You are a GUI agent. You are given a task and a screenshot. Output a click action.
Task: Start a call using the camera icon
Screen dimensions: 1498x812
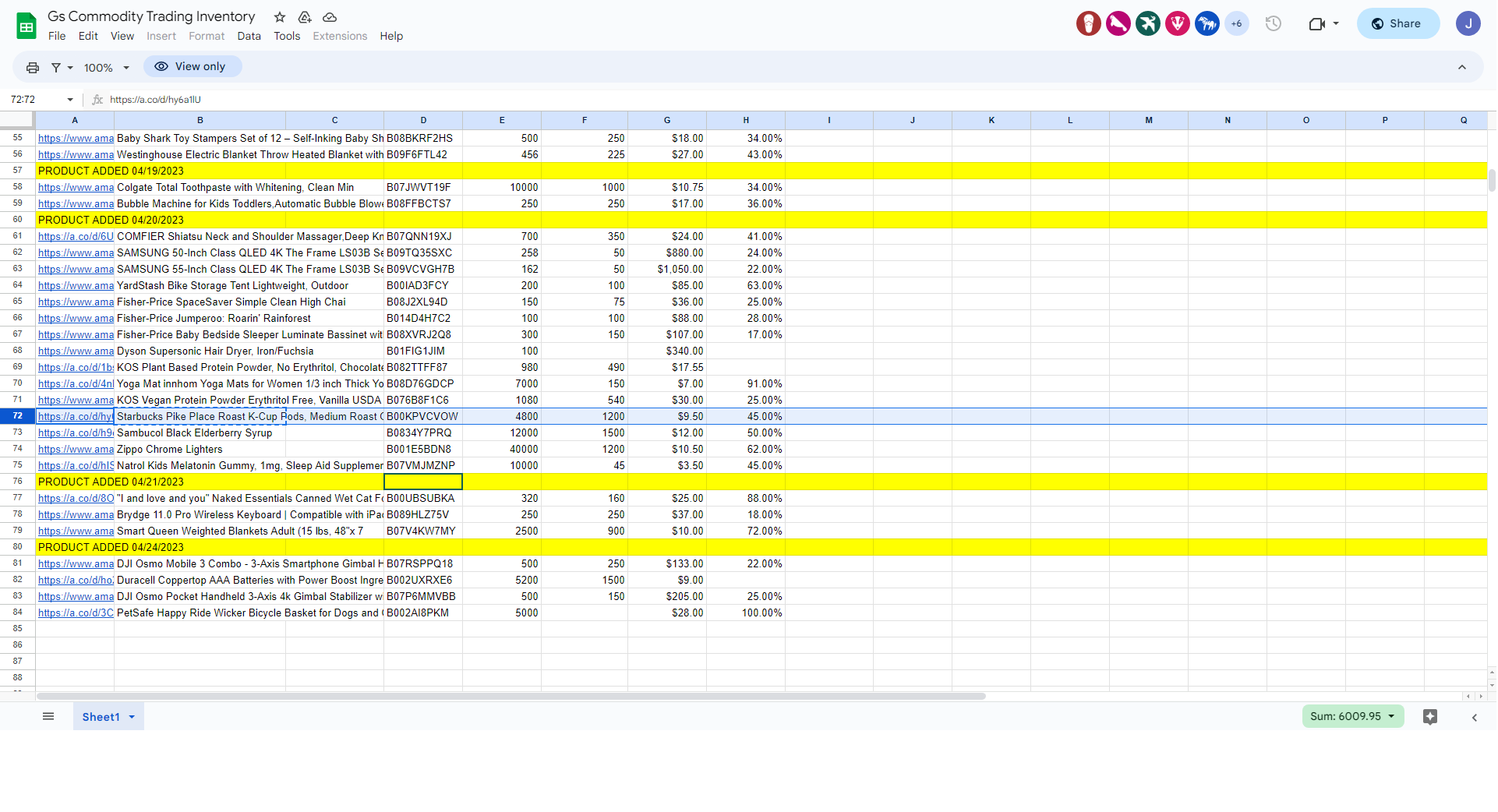pyautogui.click(x=1316, y=23)
